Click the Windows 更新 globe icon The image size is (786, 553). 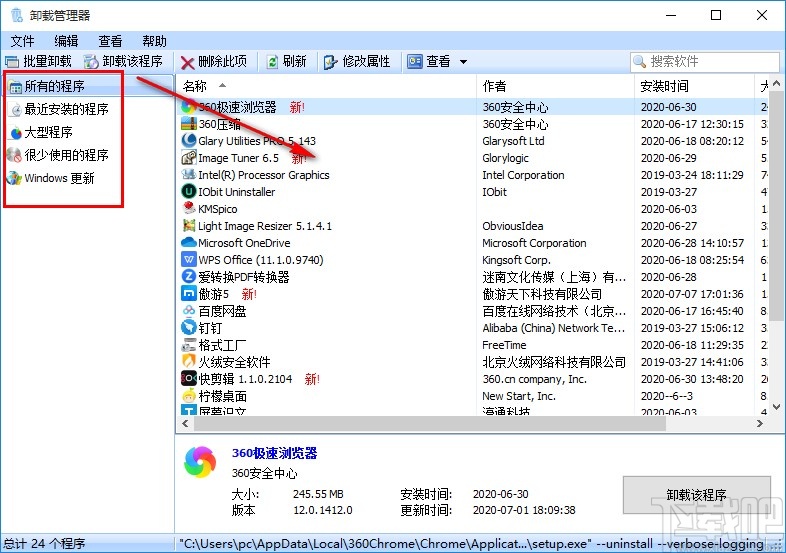point(15,178)
